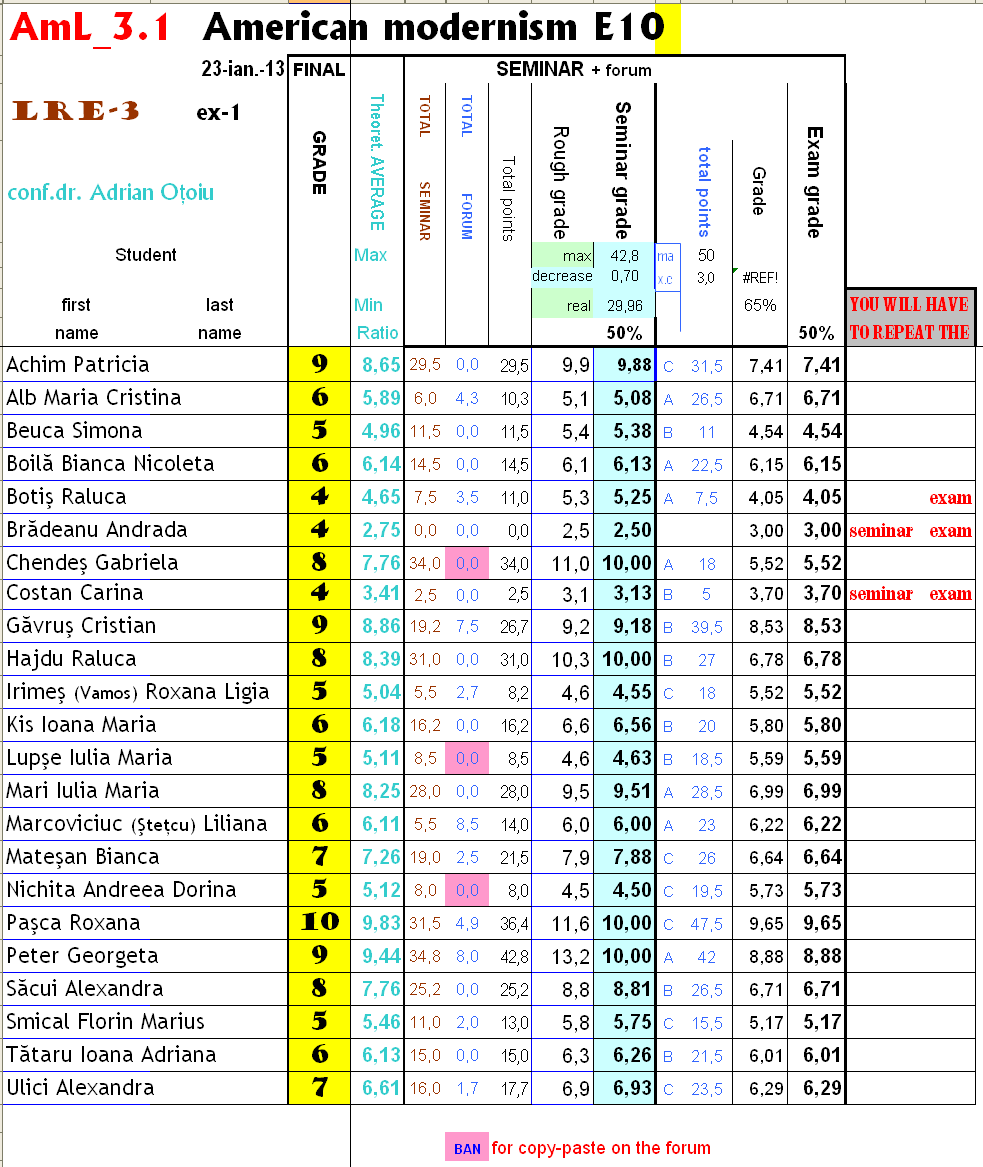Viewport: 983px width, 1167px height.
Task: Select the pink forum cell in Nichita Andreea Dorina's row
Action: click(467, 890)
